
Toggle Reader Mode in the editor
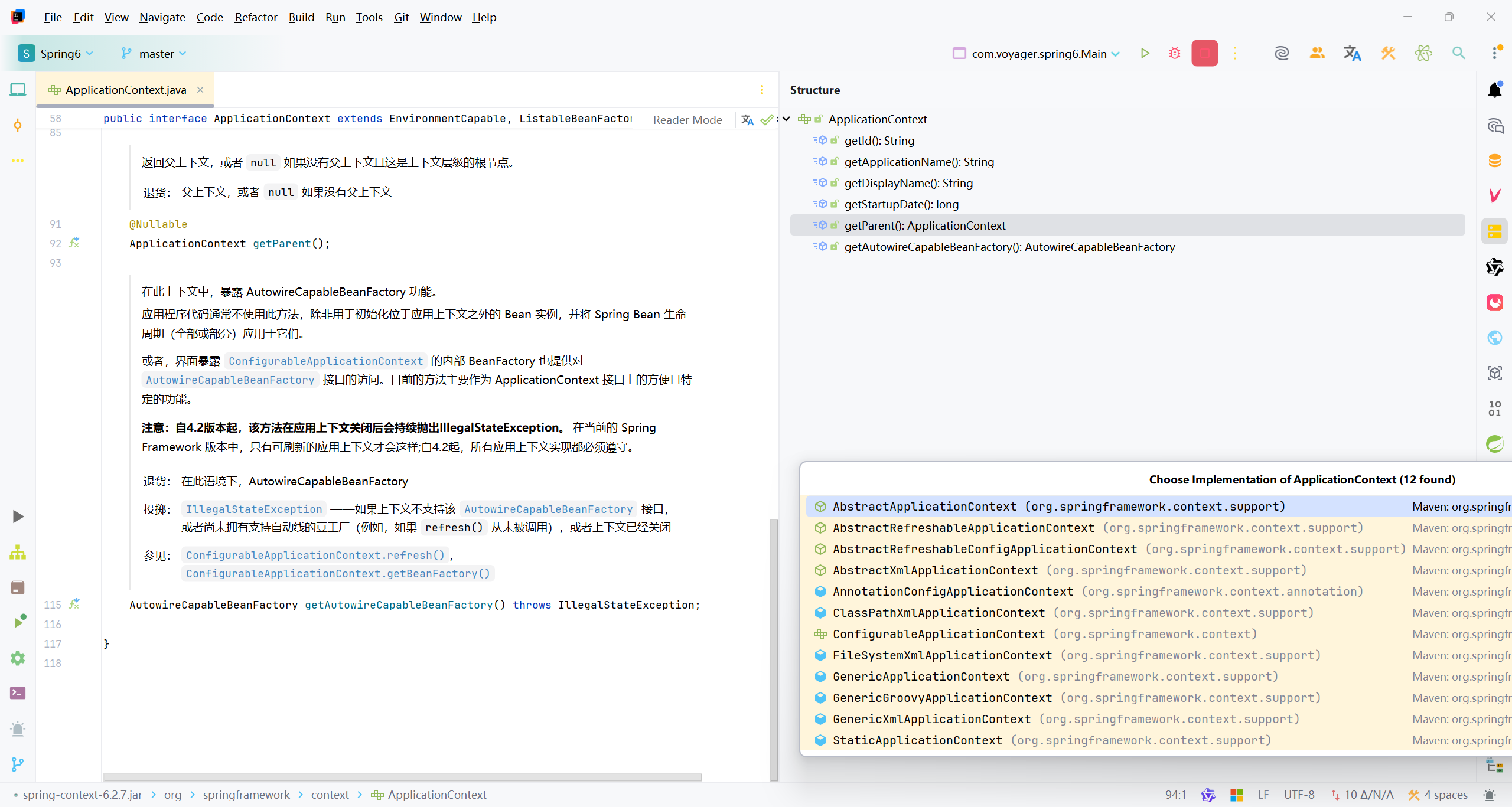(x=687, y=120)
